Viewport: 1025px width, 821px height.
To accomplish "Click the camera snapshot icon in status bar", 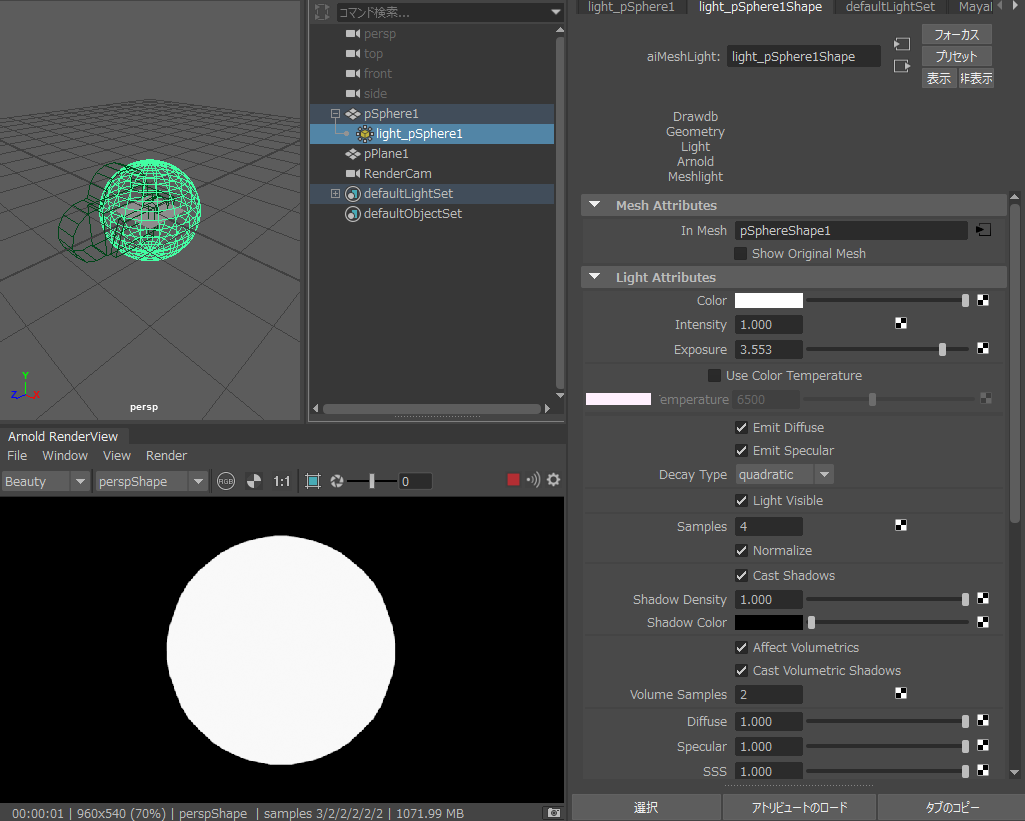I will 554,813.
